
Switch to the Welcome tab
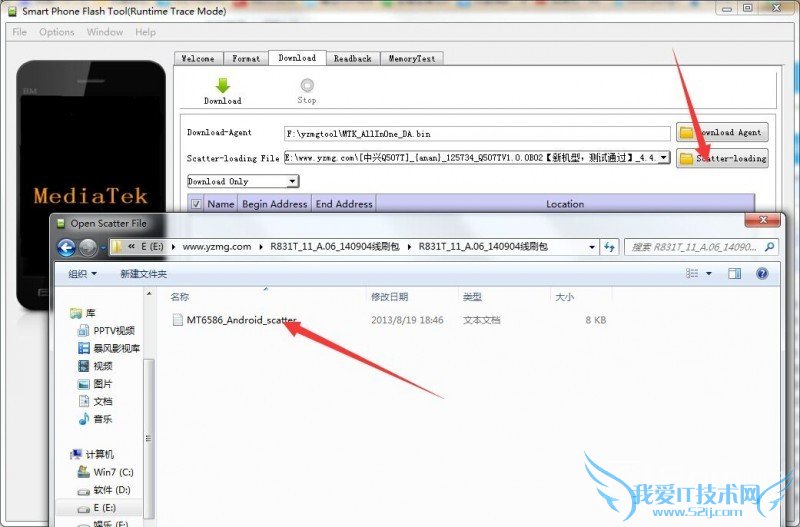(198, 59)
